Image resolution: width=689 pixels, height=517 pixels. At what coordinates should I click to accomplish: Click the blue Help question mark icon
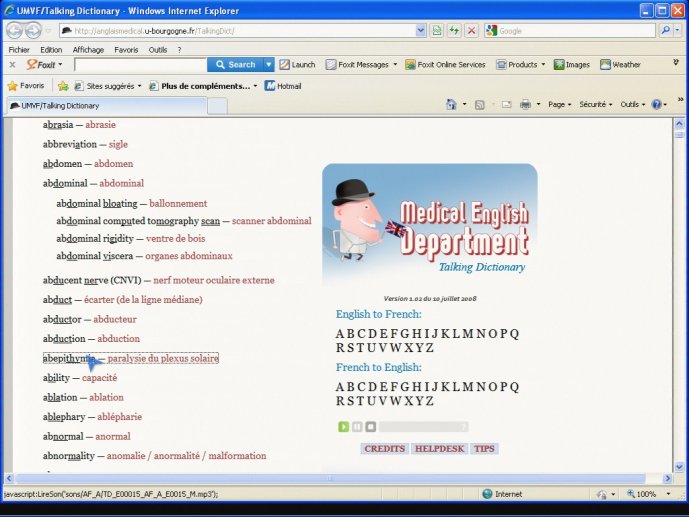[656, 105]
